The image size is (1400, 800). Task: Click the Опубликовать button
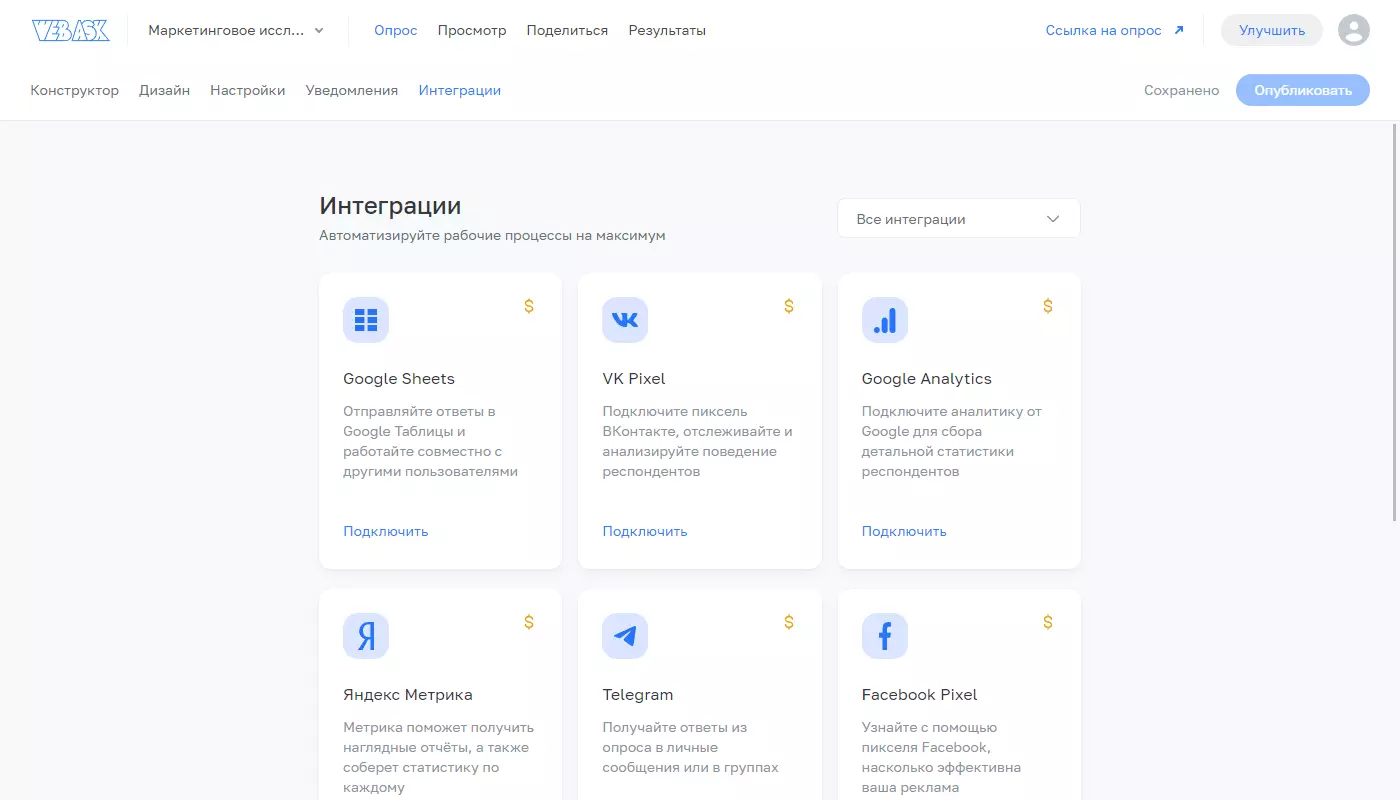pos(1303,90)
